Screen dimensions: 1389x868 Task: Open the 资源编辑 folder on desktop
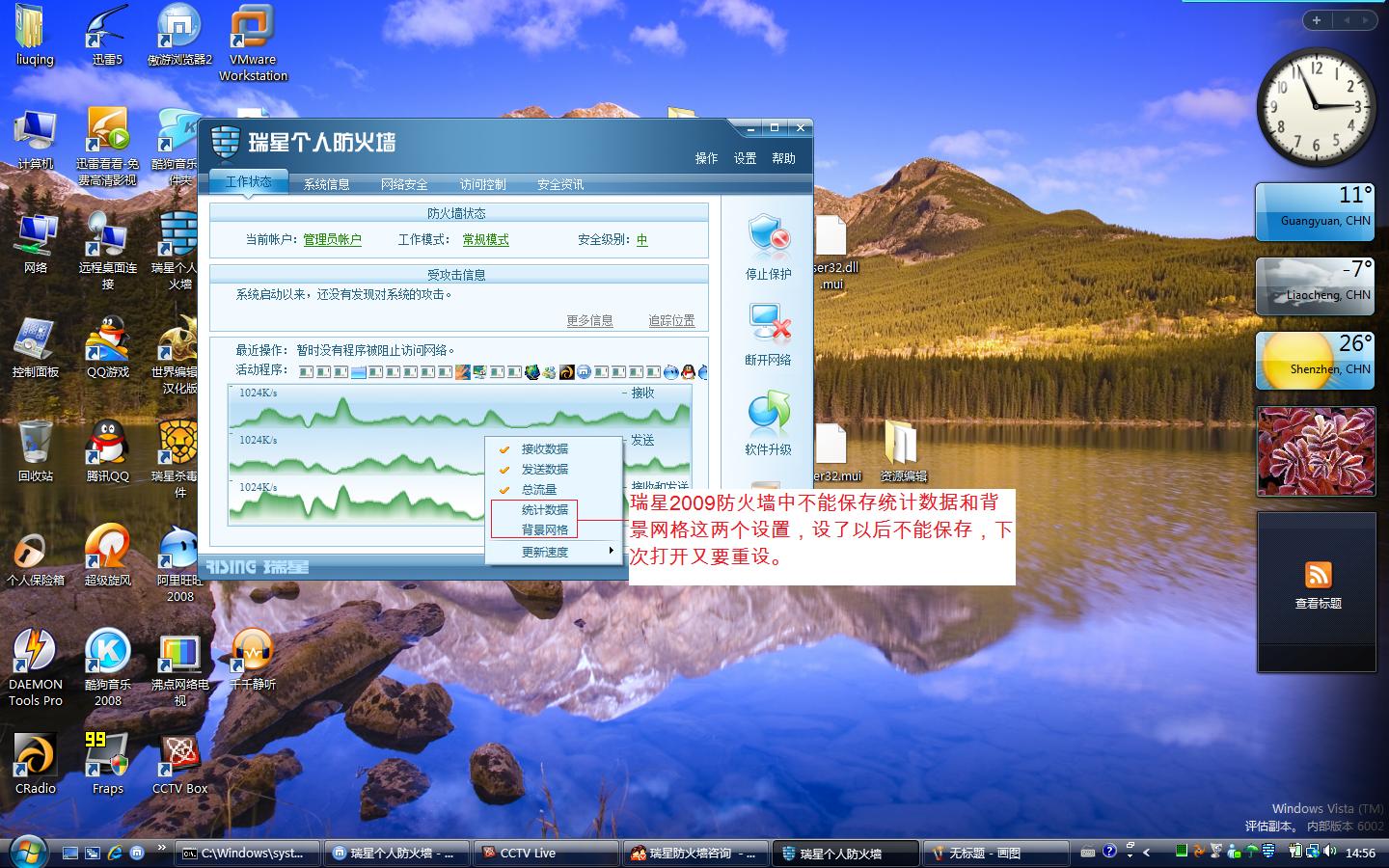[x=903, y=451]
